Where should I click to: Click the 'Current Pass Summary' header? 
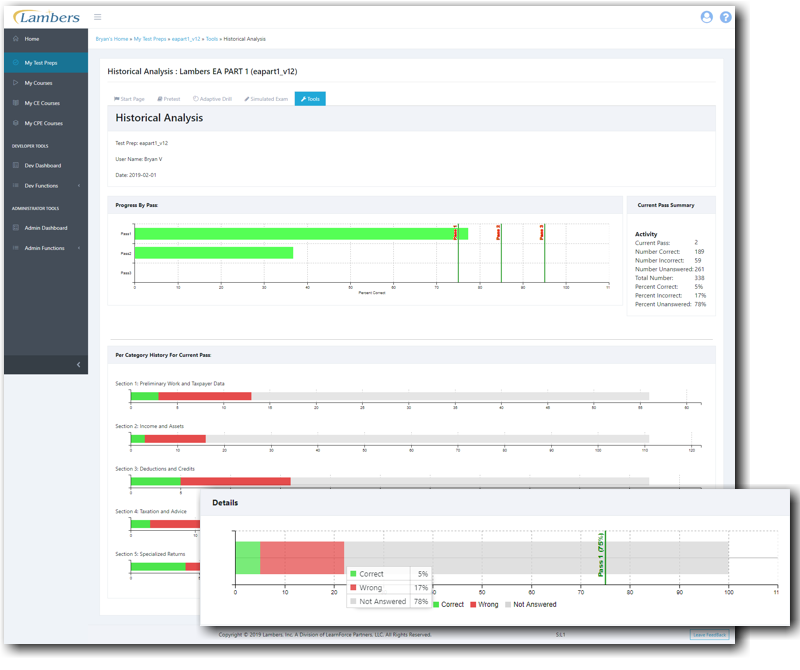pyautogui.click(x=666, y=205)
